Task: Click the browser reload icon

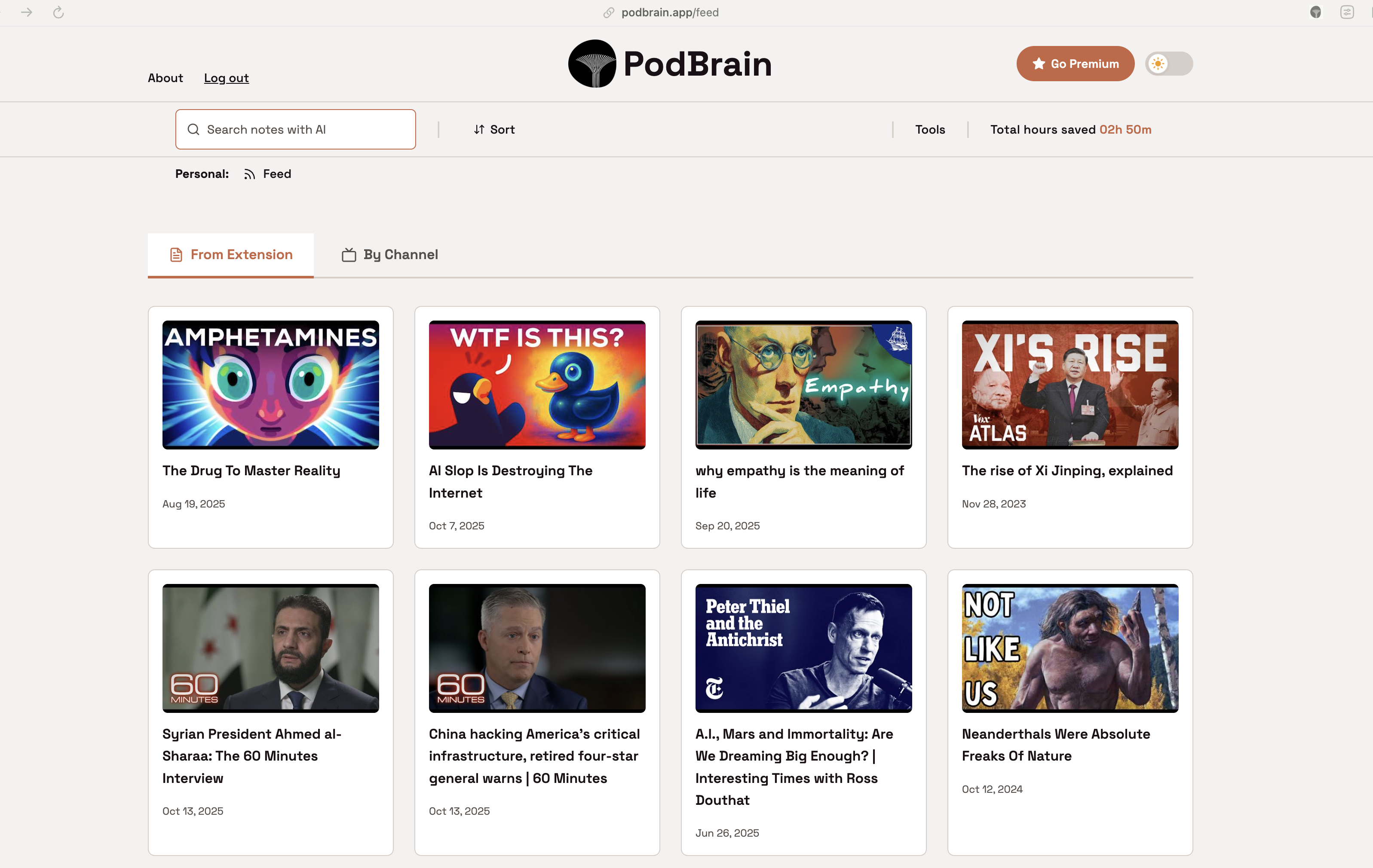Action: [x=58, y=12]
